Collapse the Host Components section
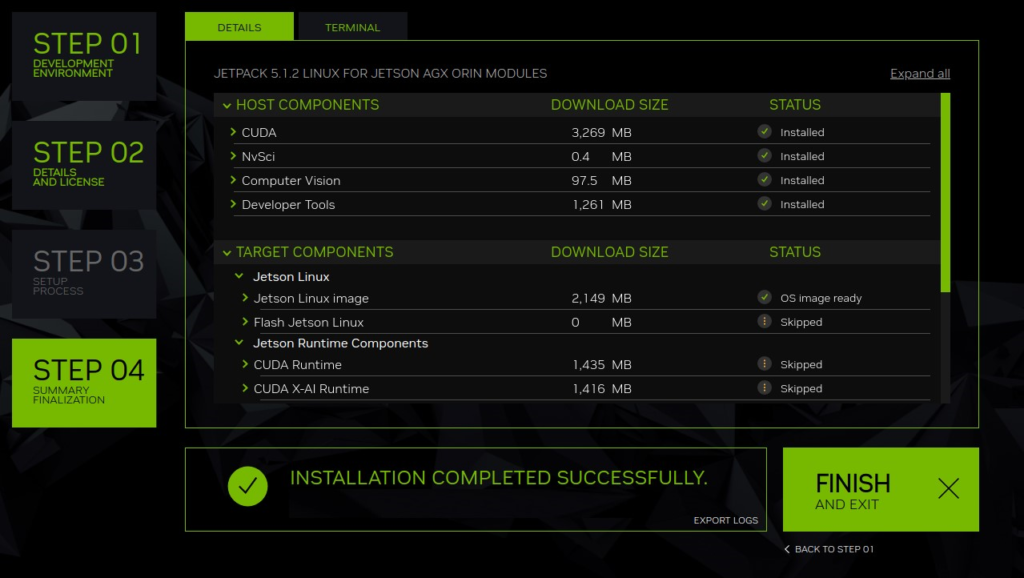The height and width of the screenshot is (578, 1024). (227, 105)
